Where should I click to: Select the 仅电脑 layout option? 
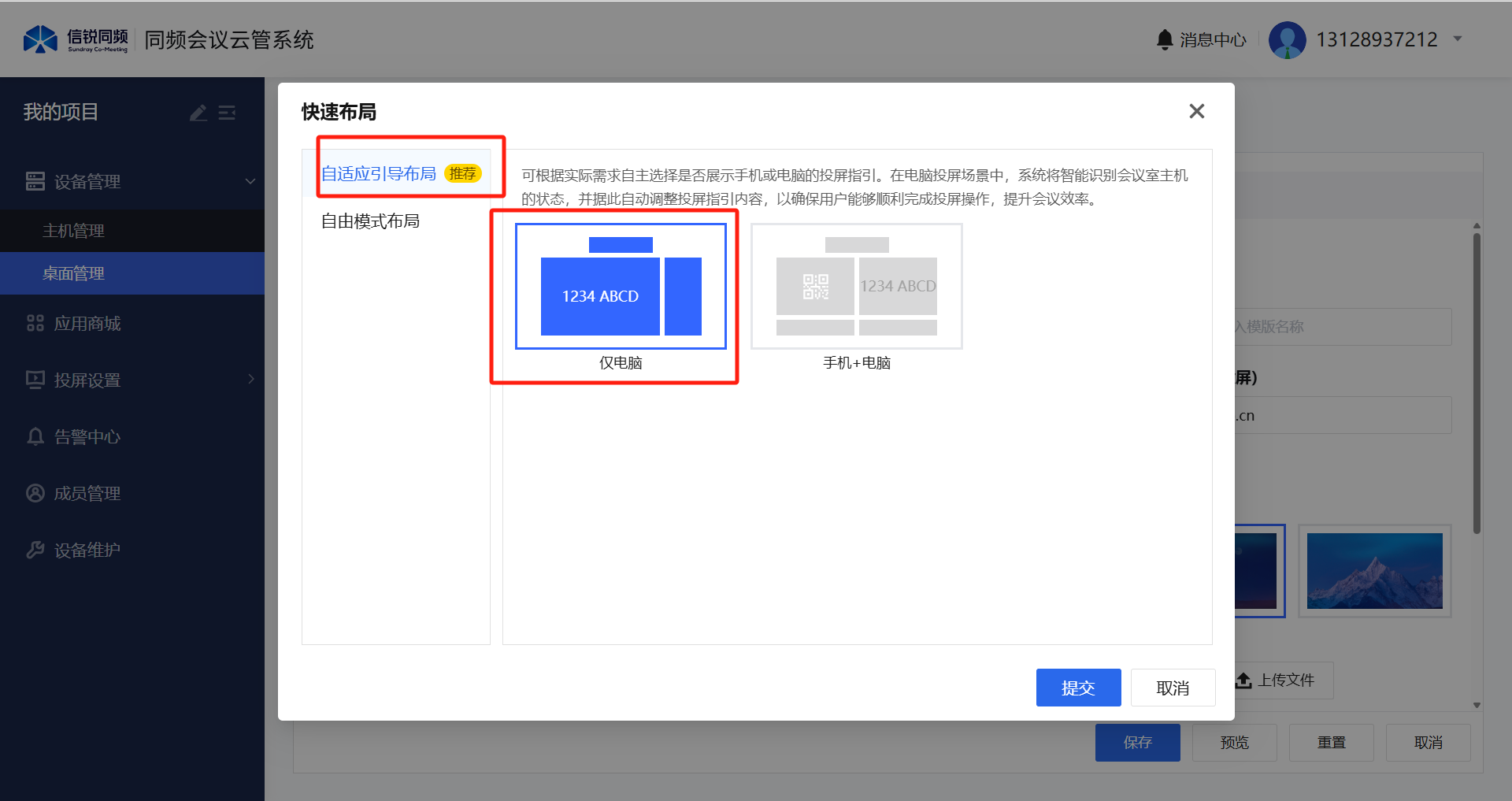[x=621, y=287]
